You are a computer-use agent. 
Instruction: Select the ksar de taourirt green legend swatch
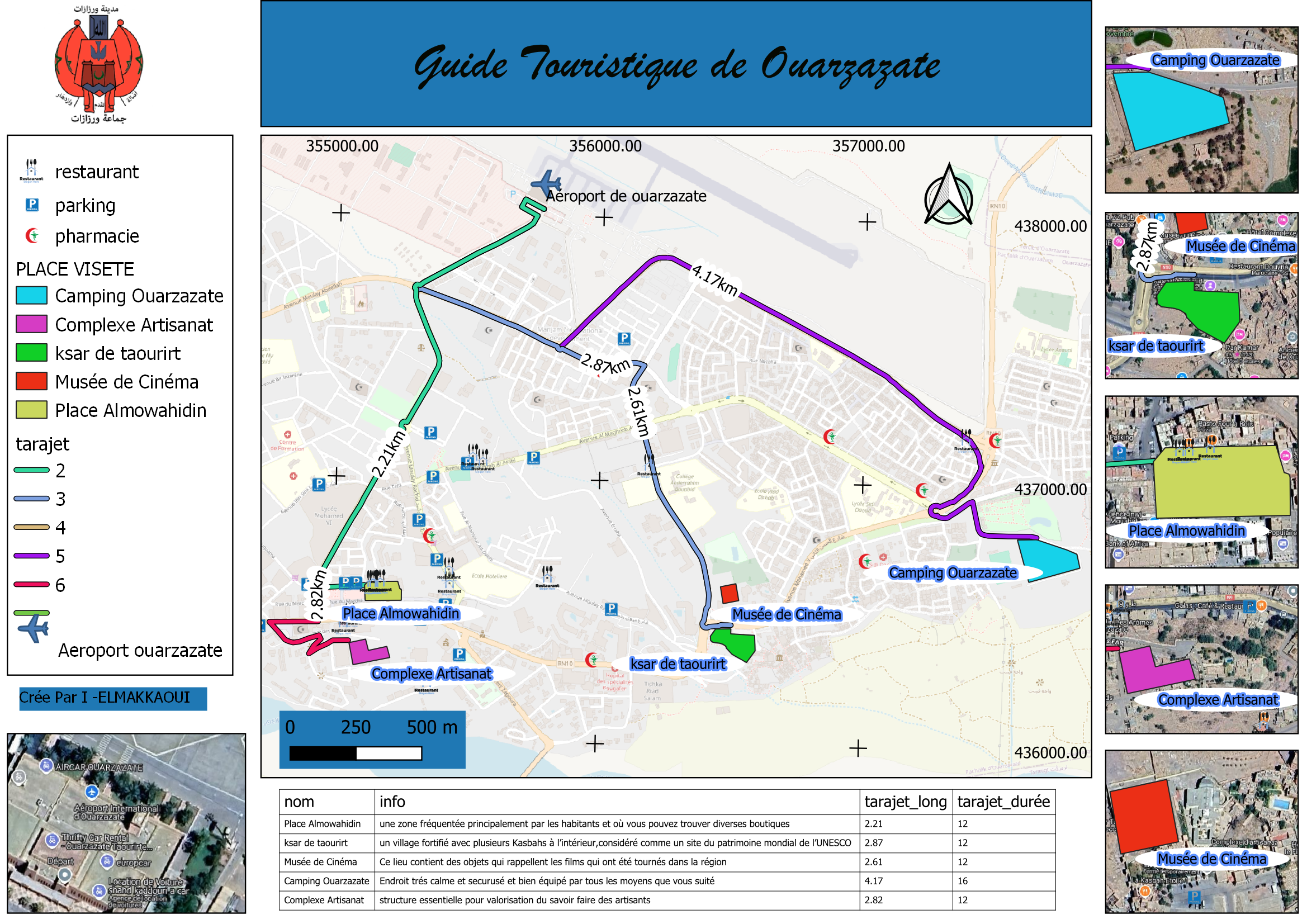click(x=31, y=352)
